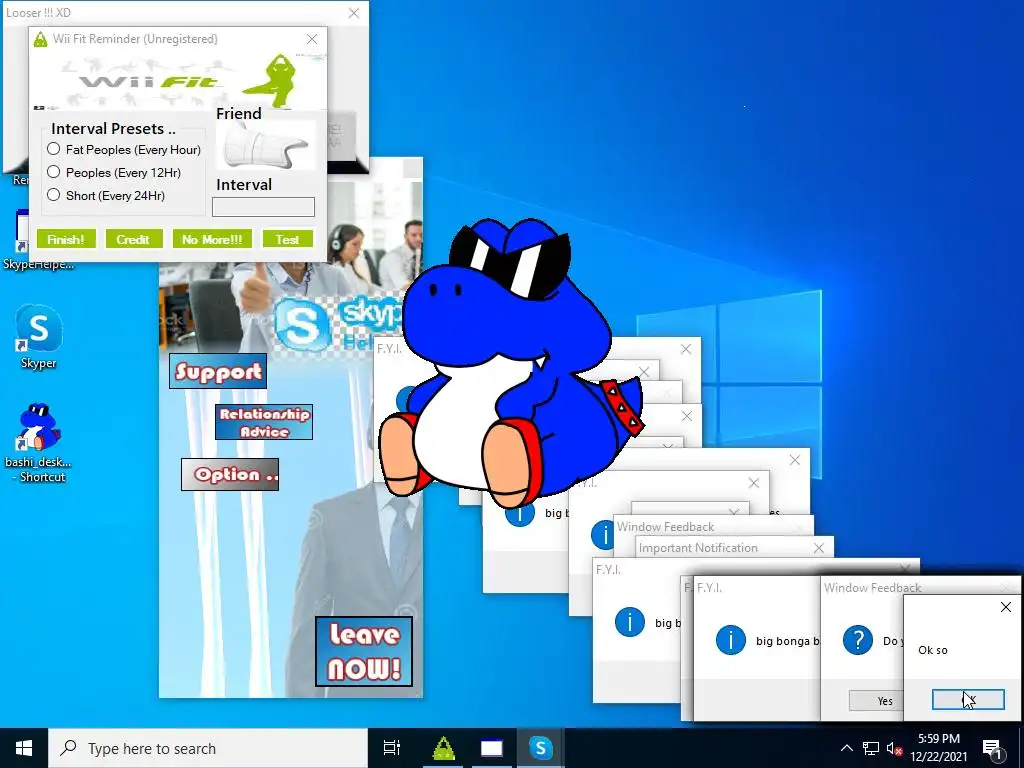Close the Important Notification window
Viewport: 1024px width, 768px height.
[819, 549]
